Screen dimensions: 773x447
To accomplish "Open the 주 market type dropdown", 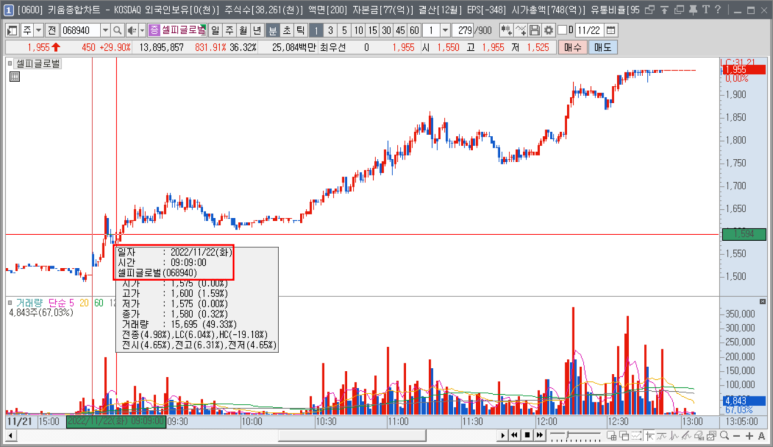I will point(38,31).
